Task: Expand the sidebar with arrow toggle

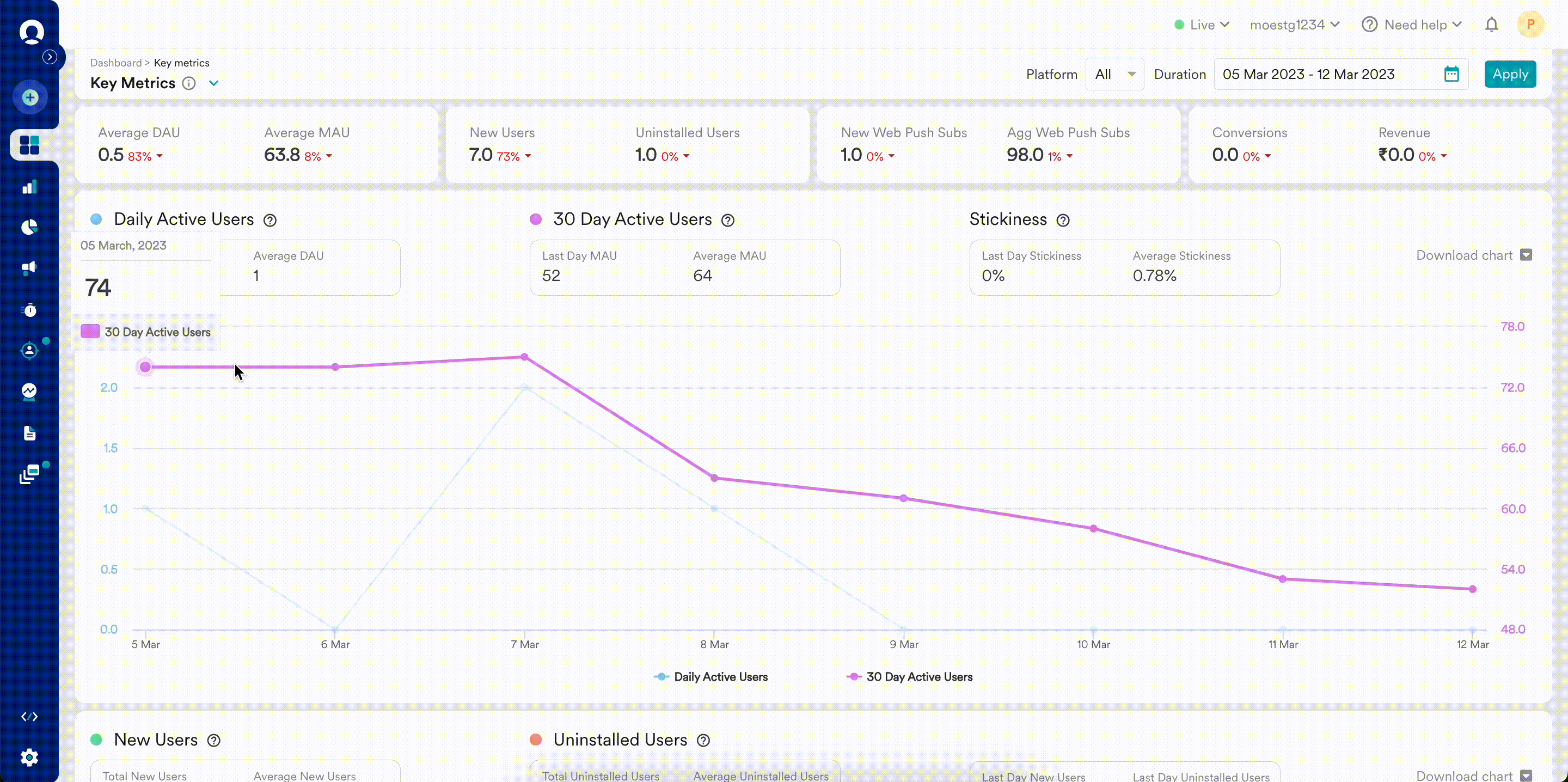Action: pyautogui.click(x=50, y=57)
